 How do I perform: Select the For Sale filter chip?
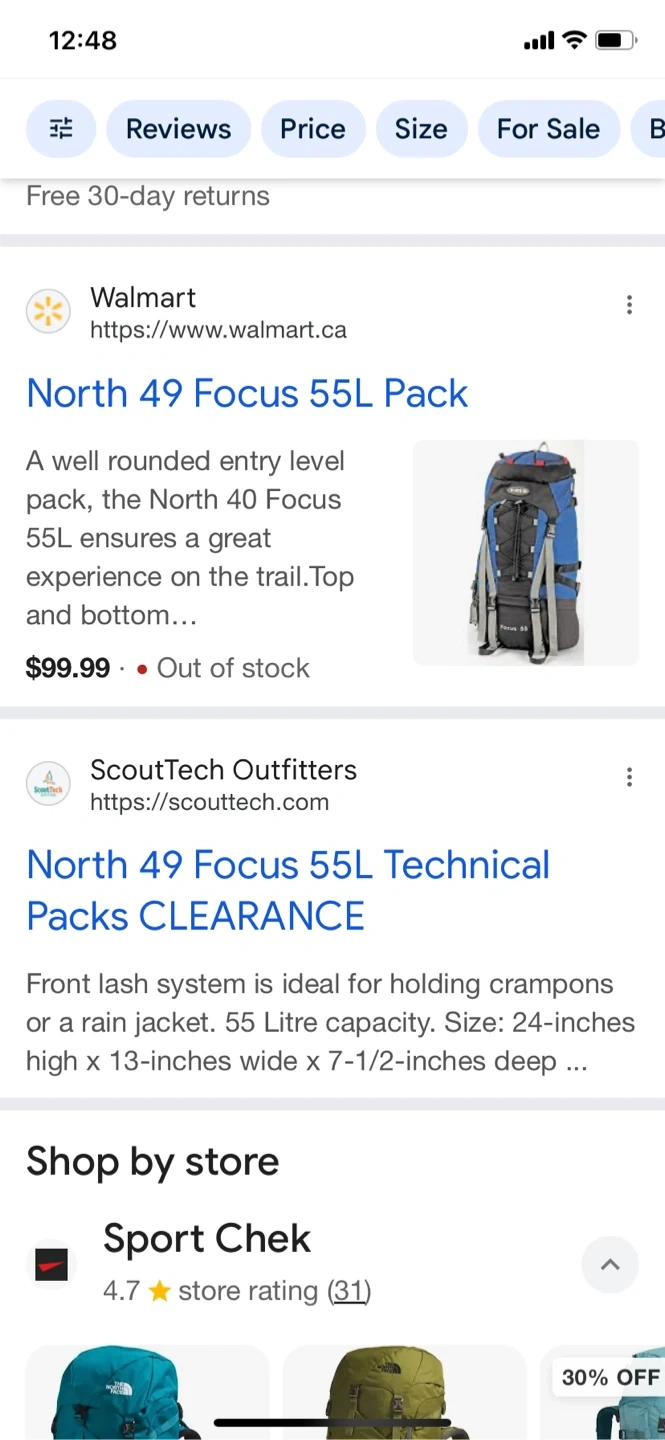[548, 129]
